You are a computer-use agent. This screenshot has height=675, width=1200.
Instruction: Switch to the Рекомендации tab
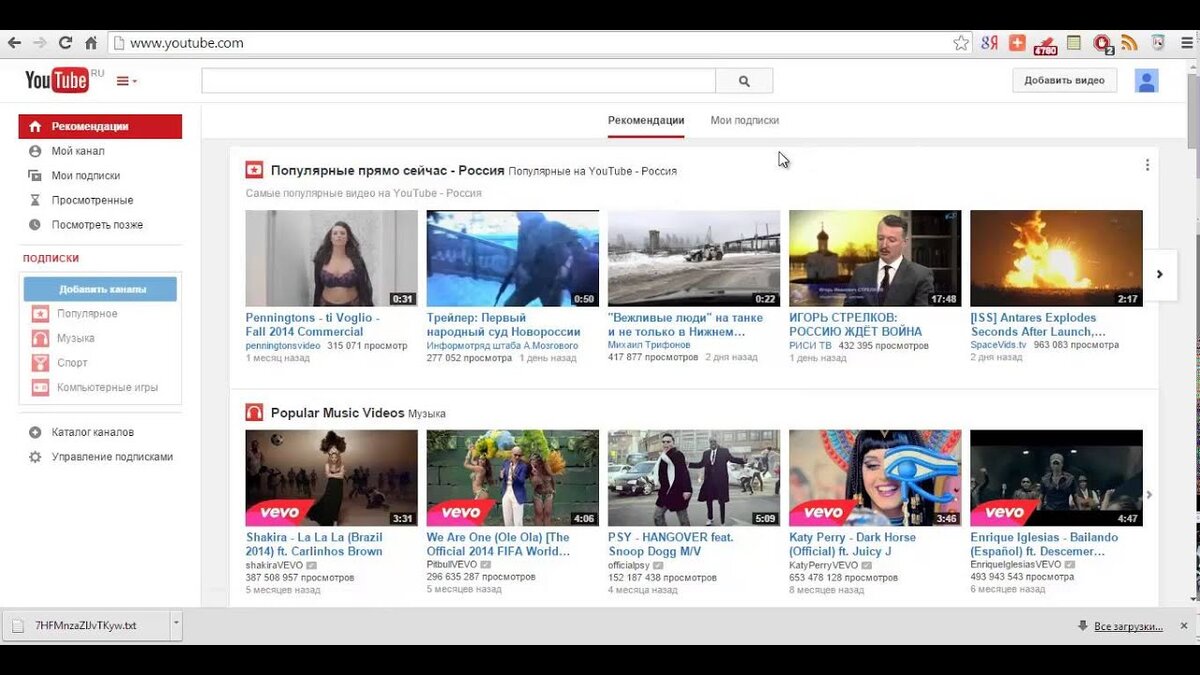(646, 120)
